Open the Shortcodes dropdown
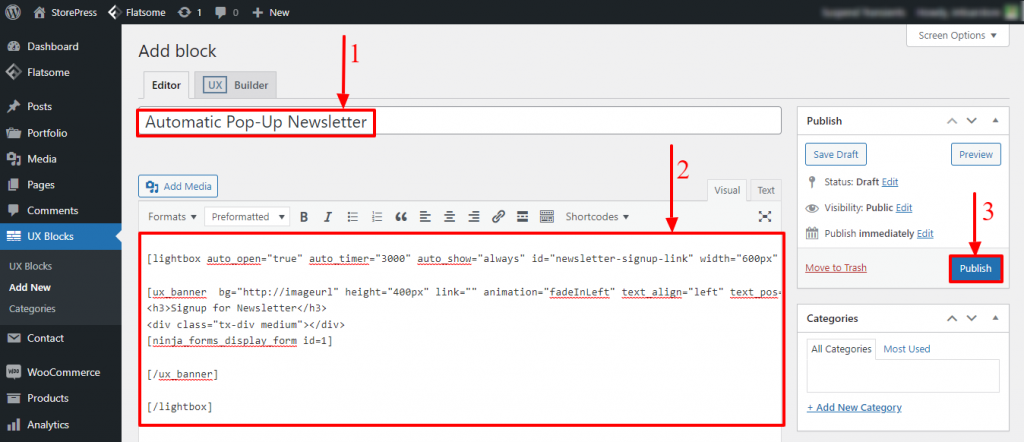Screen dimensions: 1024x442 coord(597,216)
